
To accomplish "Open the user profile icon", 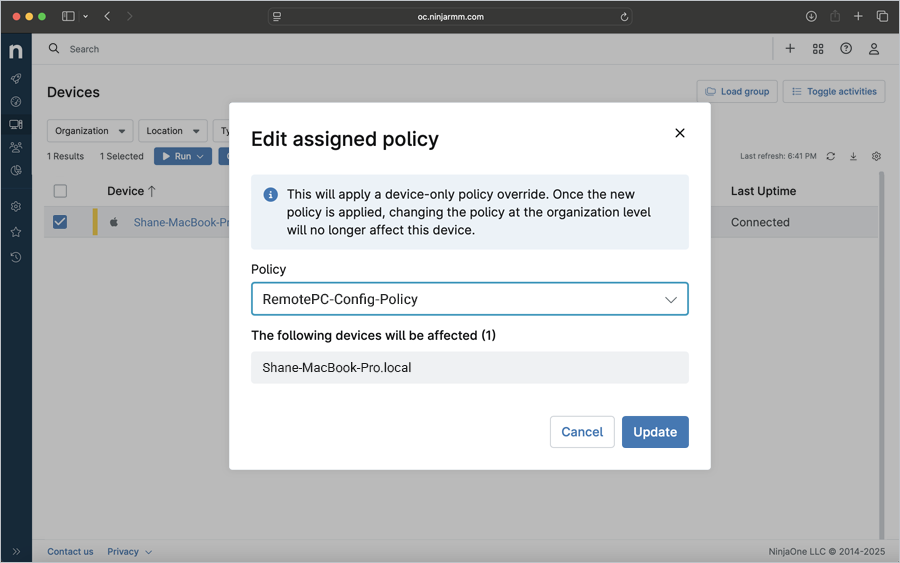I will tap(874, 49).
